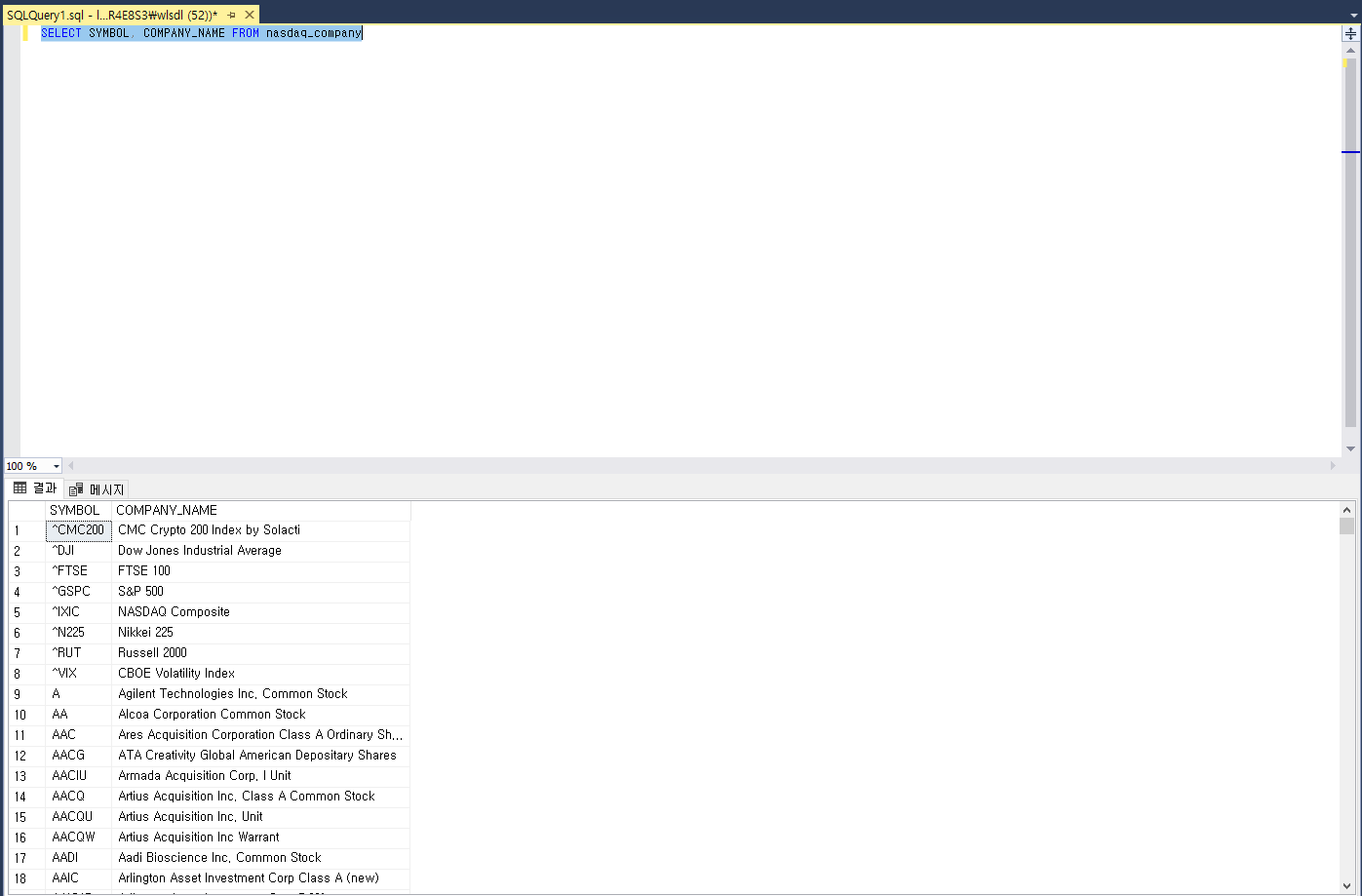The height and width of the screenshot is (896, 1362).
Task: Select the Armada Acquisition Corp. I Unit cell
Action: click(260, 776)
